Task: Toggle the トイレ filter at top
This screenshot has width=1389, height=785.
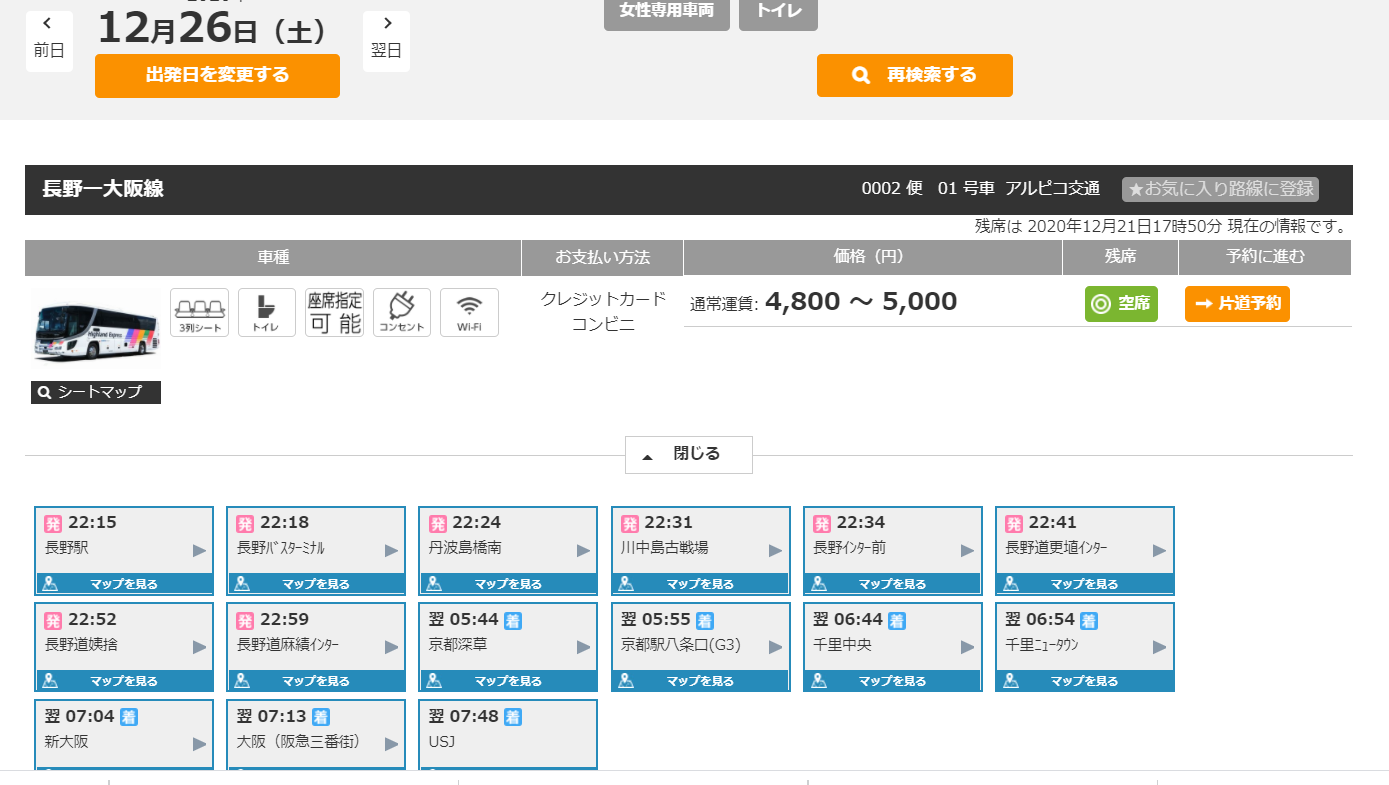Action: [778, 11]
